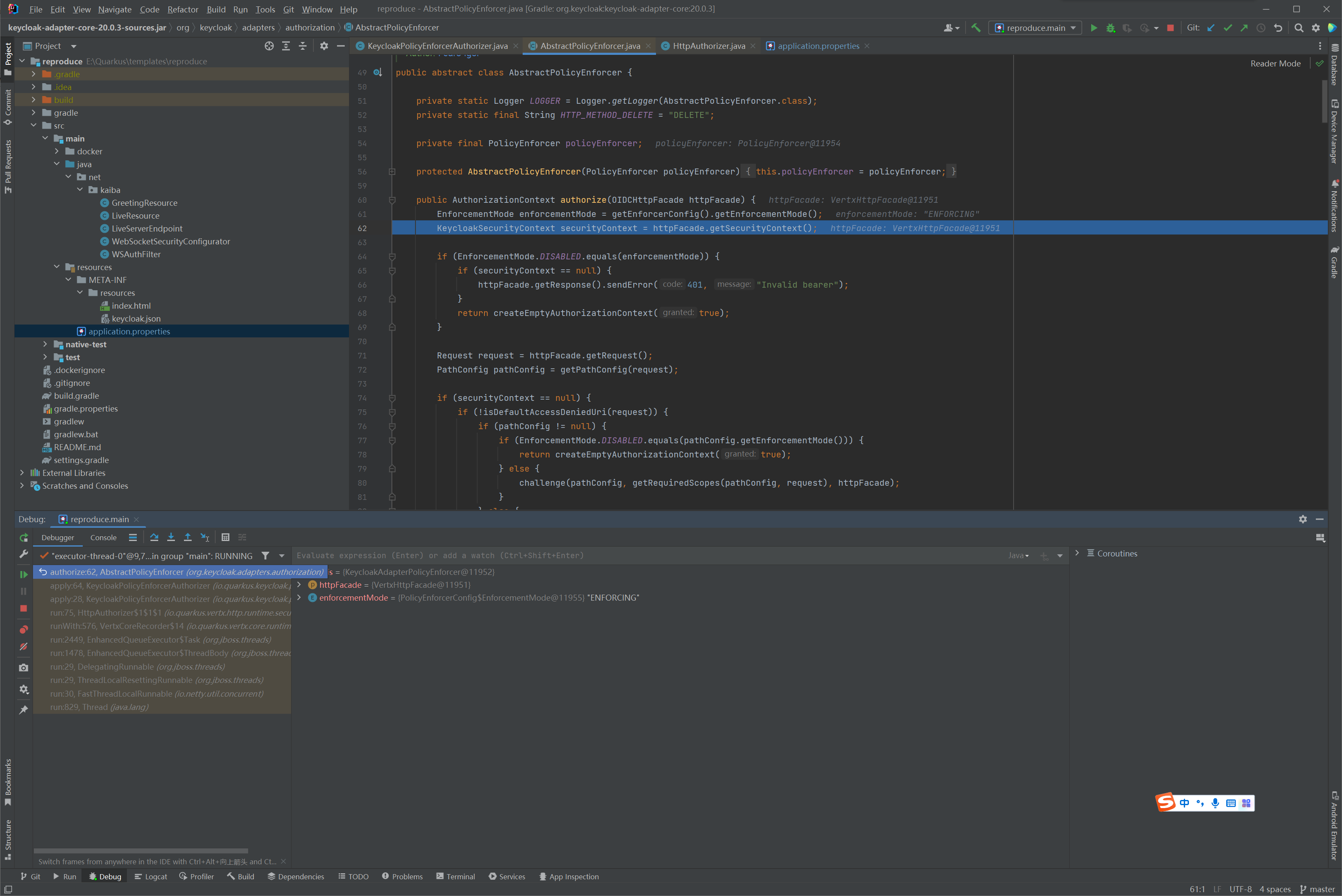This screenshot has height=896, width=1342.
Task: Rerun reproduce.main in Debug panel
Action: [x=24, y=537]
